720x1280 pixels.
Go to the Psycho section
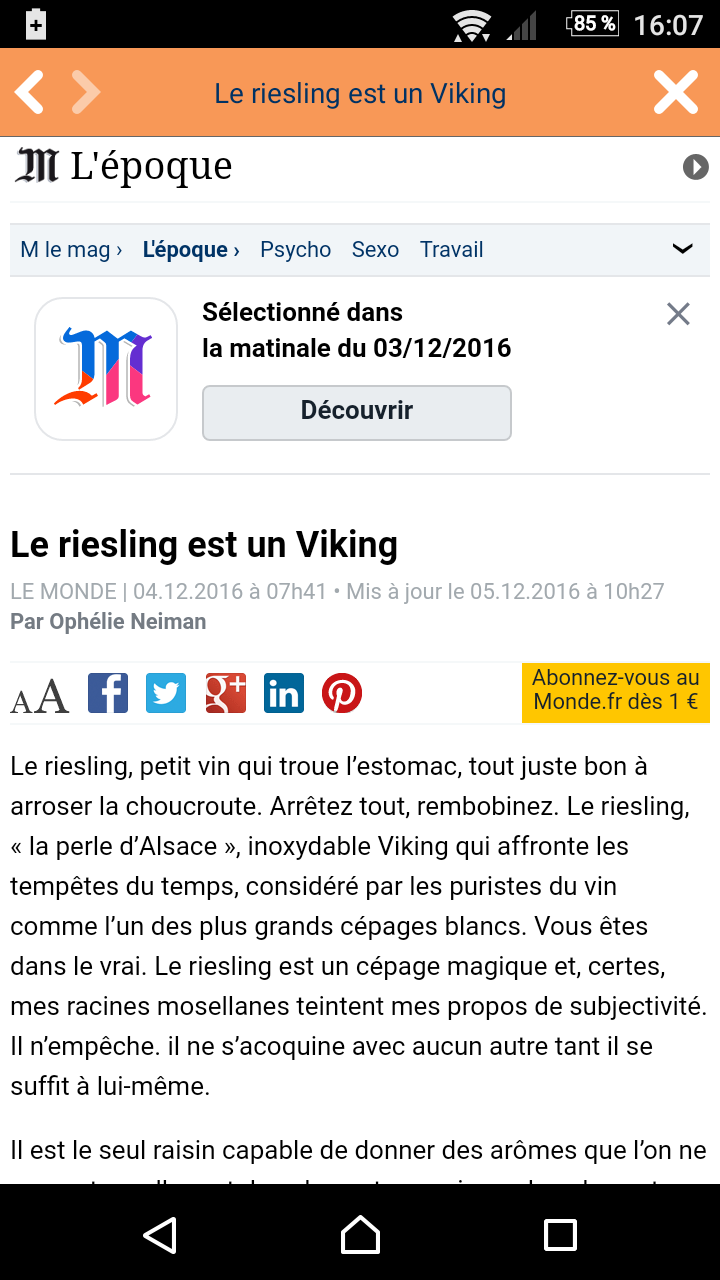(295, 250)
